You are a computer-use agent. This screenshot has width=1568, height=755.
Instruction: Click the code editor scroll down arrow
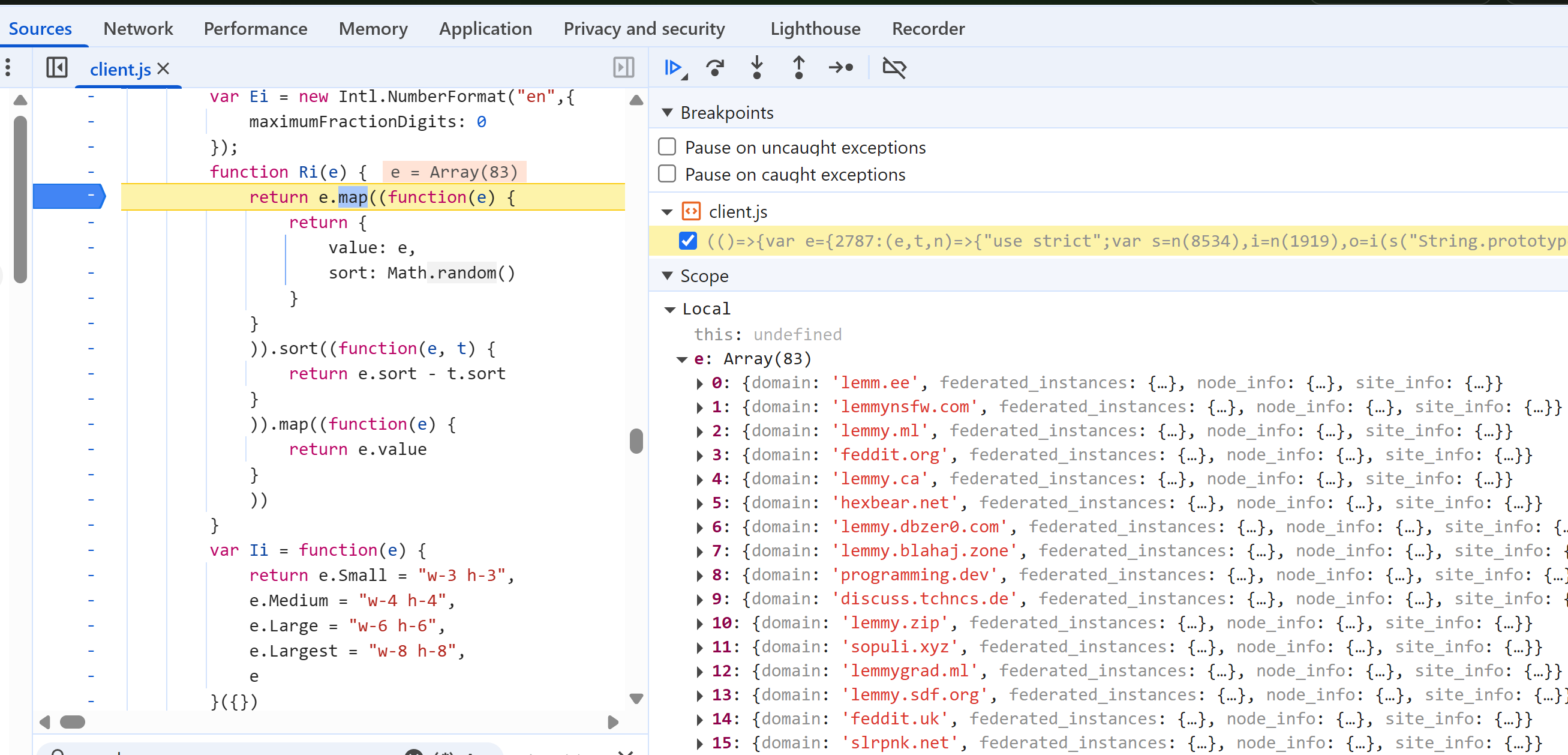636,699
